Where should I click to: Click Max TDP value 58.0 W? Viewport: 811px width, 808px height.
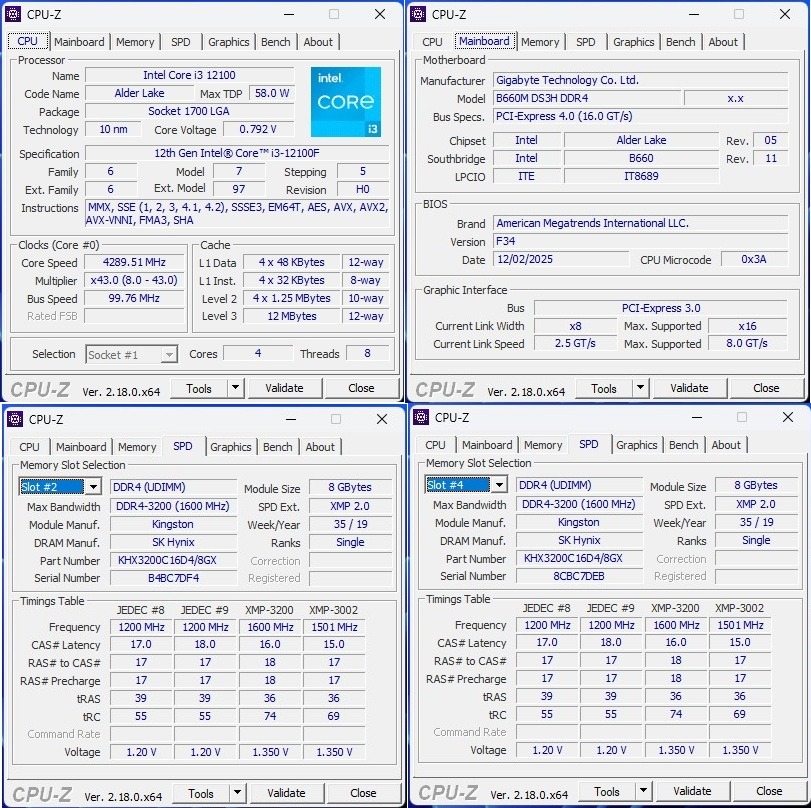click(x=272, y=93)
